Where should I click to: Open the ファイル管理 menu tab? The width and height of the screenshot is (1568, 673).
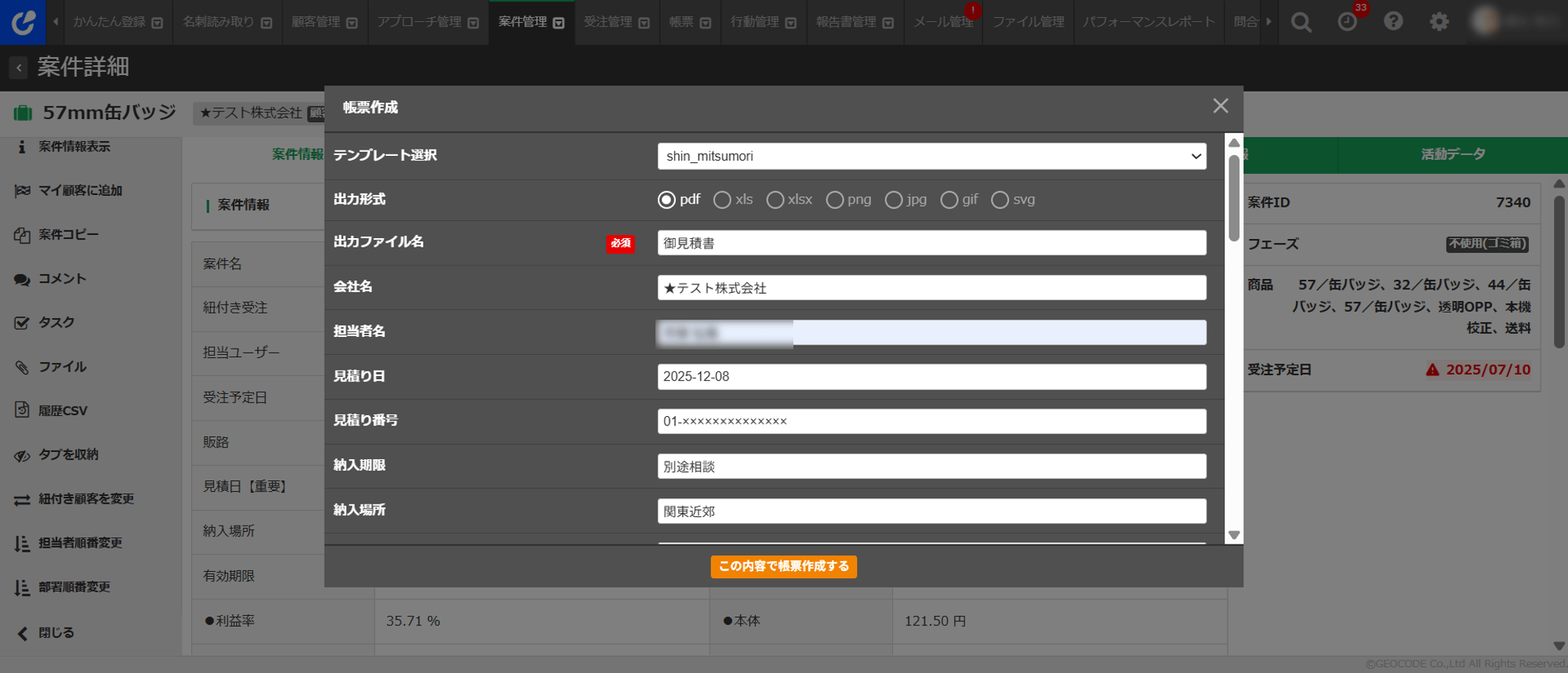[1028, 22]
